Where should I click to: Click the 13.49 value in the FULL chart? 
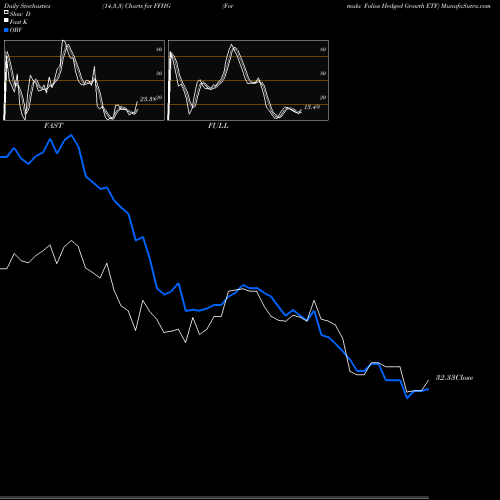point(312,107)
